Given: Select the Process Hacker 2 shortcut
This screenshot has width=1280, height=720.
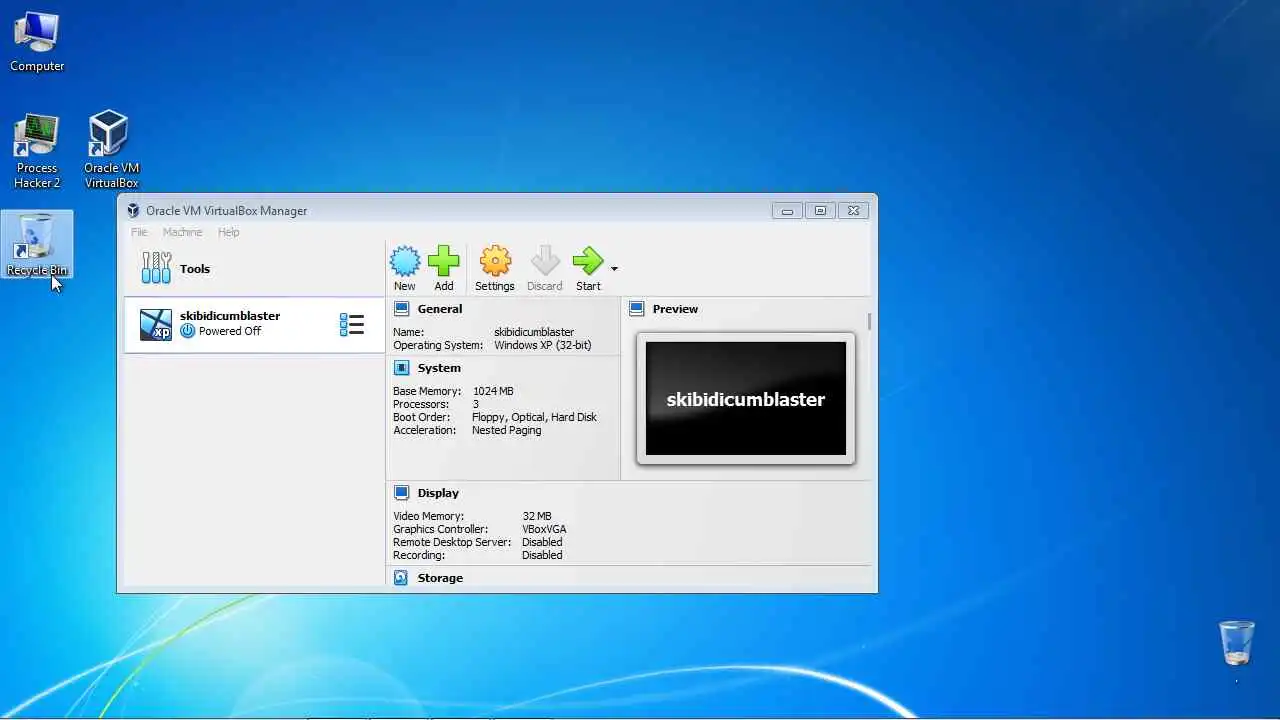Looking at the screenshot, I should click(37, 151).
